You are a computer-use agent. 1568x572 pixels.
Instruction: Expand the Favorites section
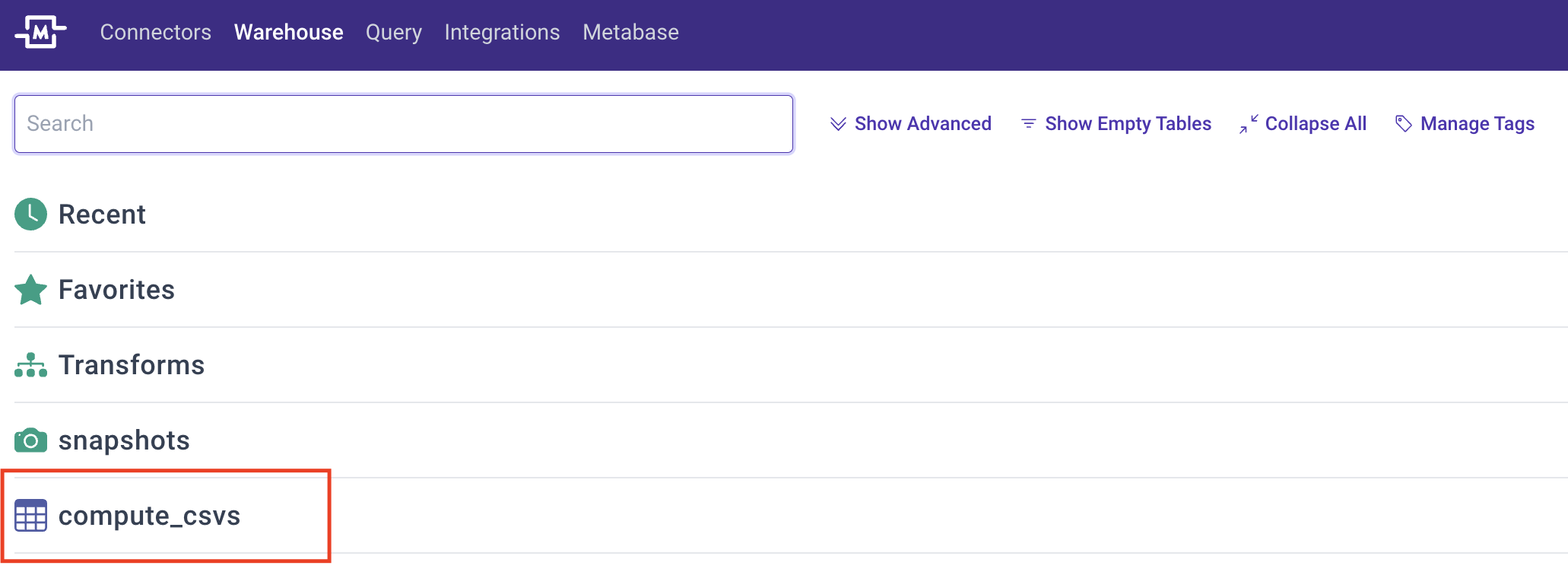pos(116,290)
